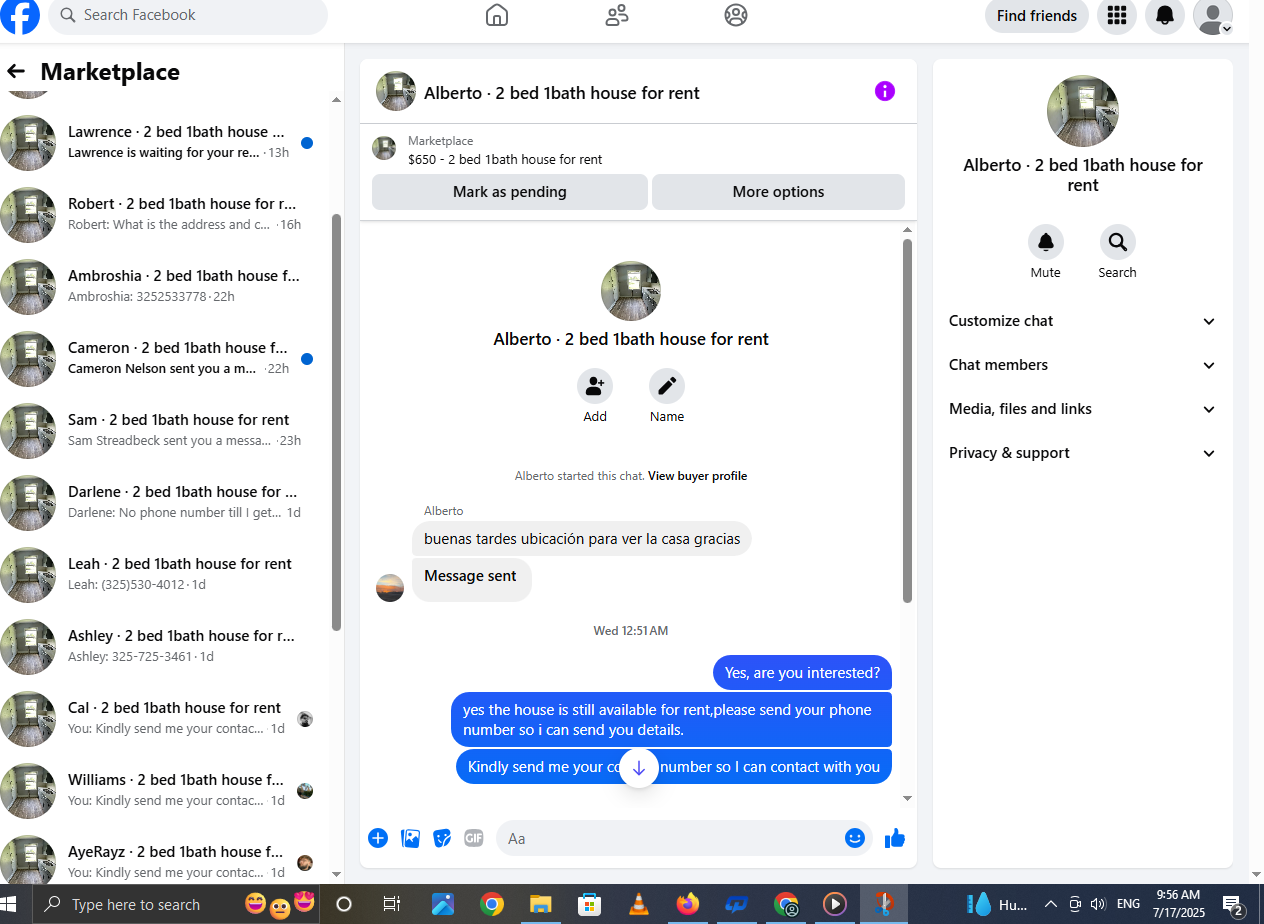Open Sam conversation in list
The width and height of the screenshot is (1264, 924).
165,430
